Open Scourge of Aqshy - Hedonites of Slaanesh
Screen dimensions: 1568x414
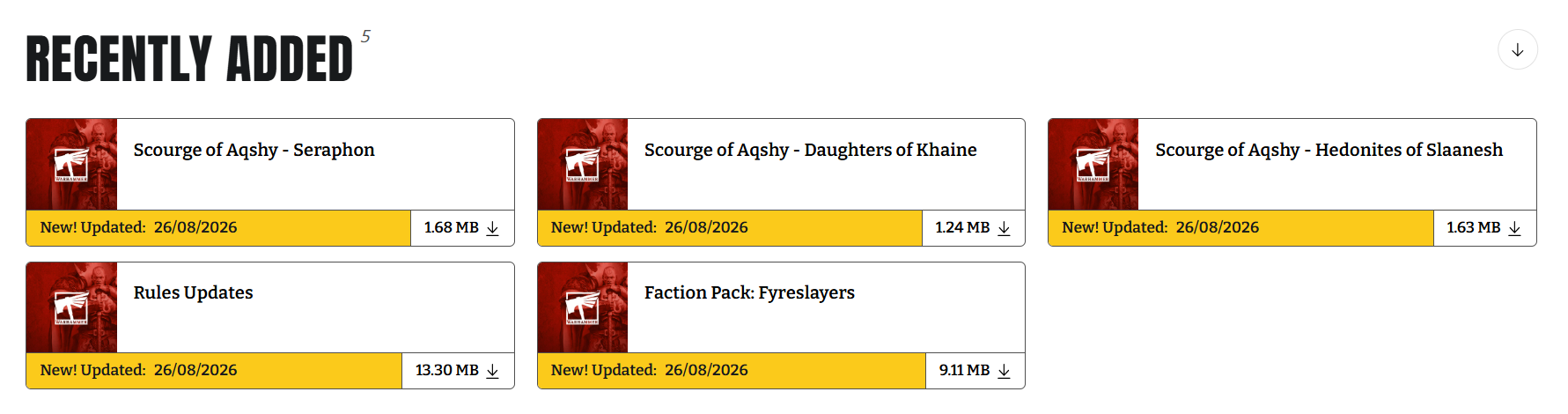pos(1329,150)
